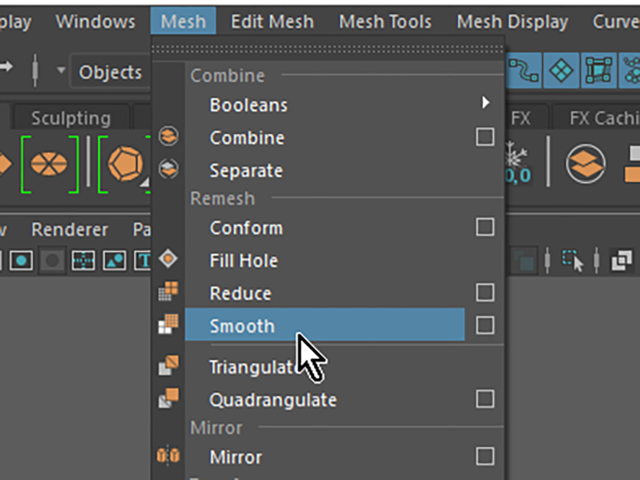This screenshot has height=480, width=640.
Task: Open the Renderer panel menu
Action: (70, 229)
